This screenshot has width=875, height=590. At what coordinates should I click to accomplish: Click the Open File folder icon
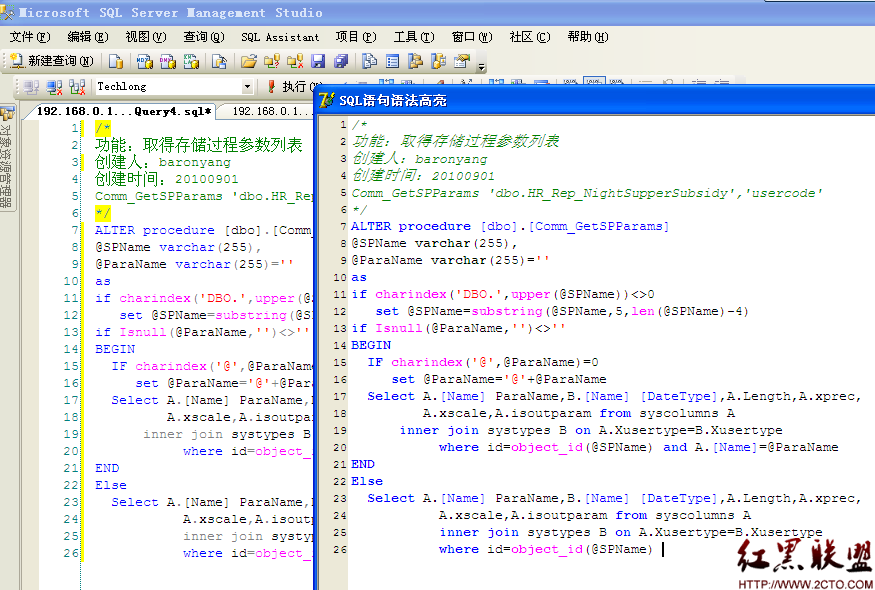249,61
